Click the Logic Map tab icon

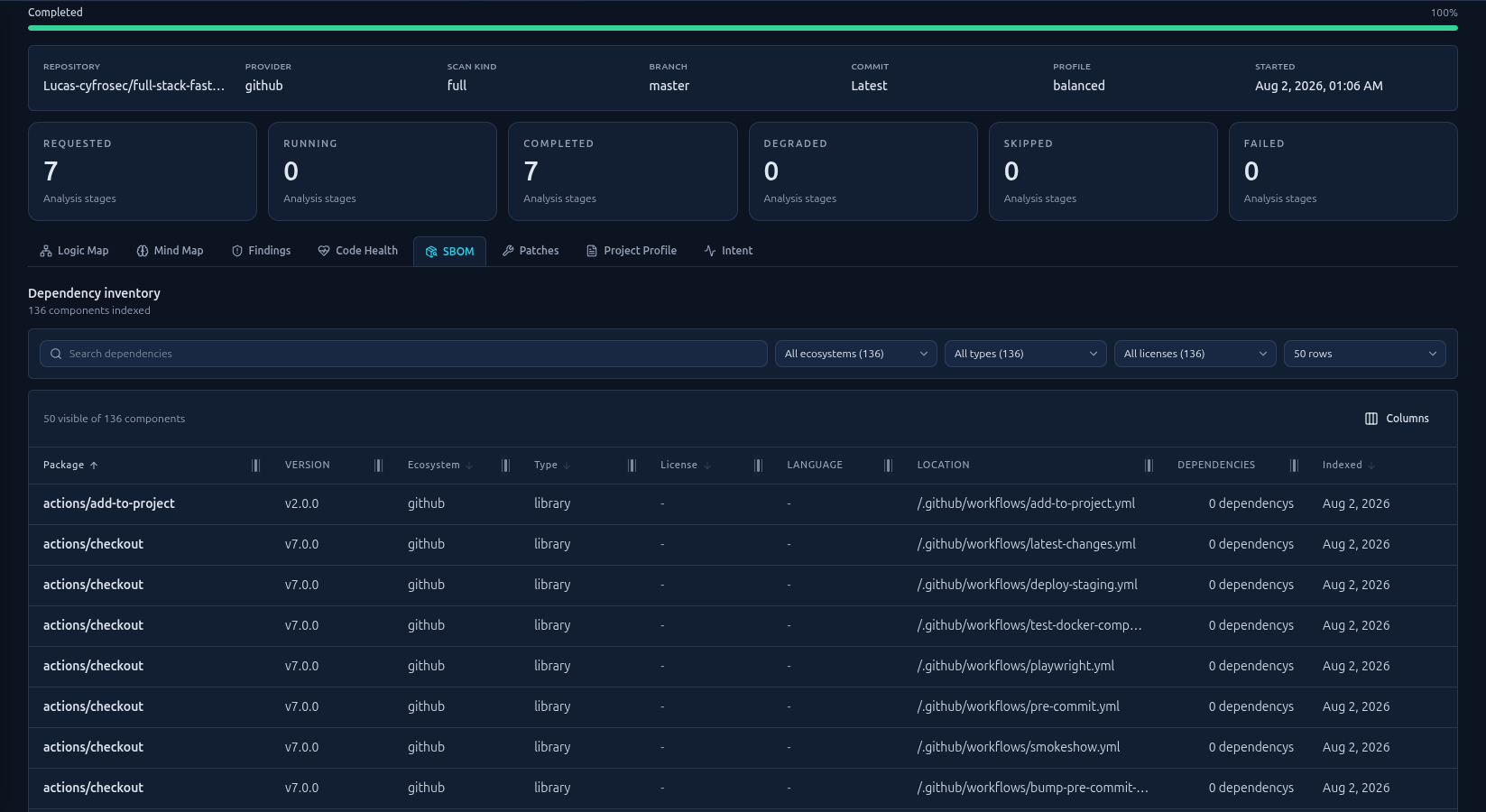tap(46, 251)
